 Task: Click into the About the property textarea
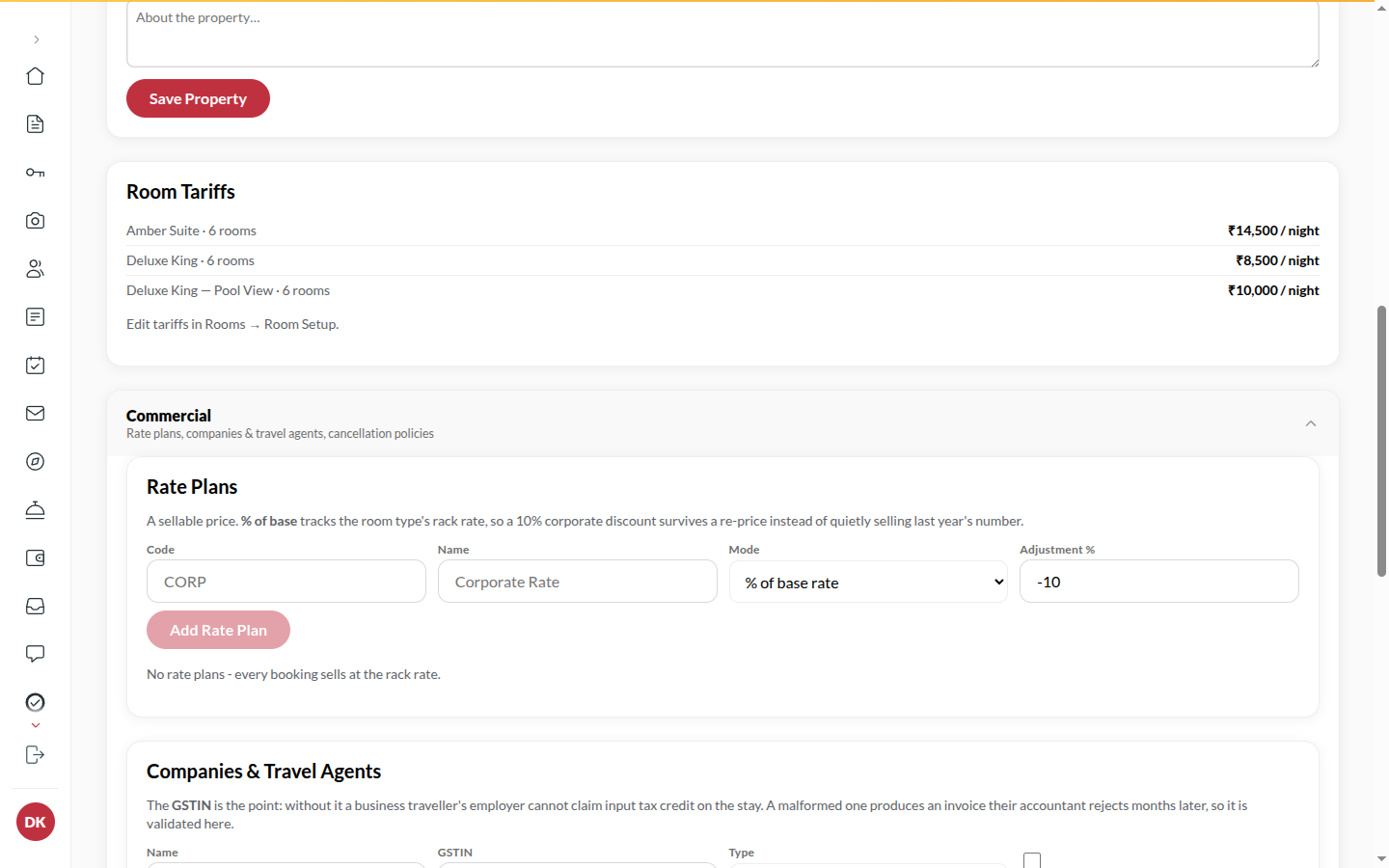coord(722,35)
